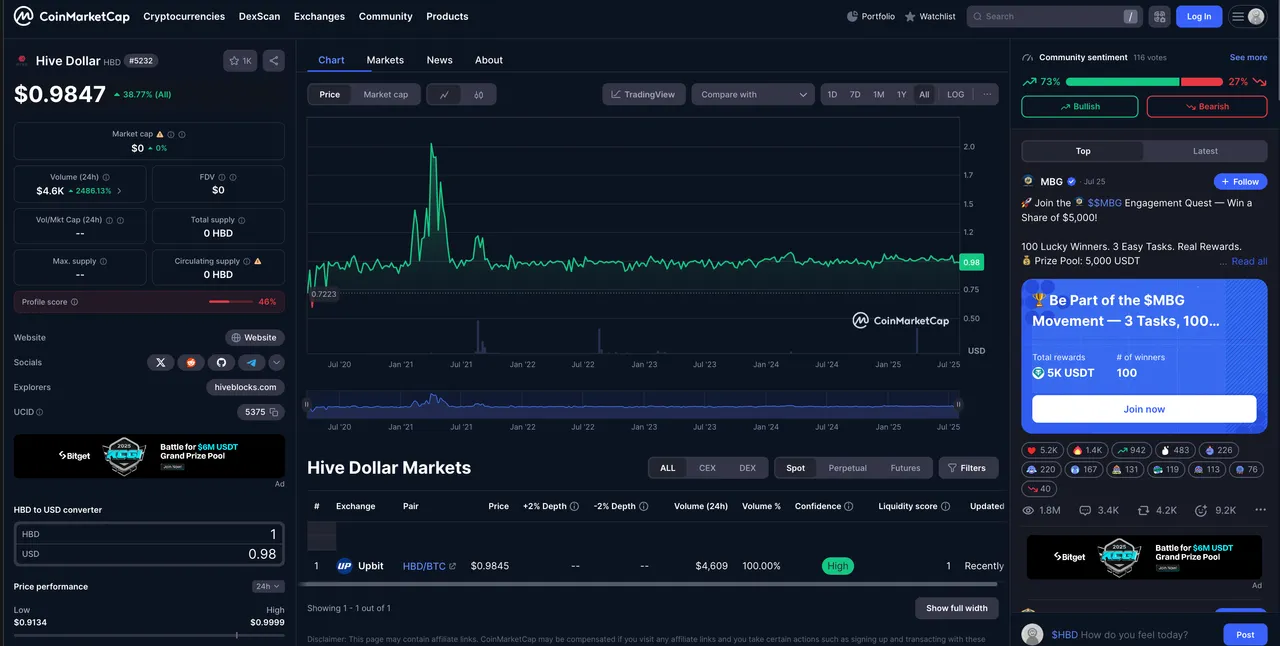Focus the Search input field
1280x646 pixels.
coord(1055,16)
